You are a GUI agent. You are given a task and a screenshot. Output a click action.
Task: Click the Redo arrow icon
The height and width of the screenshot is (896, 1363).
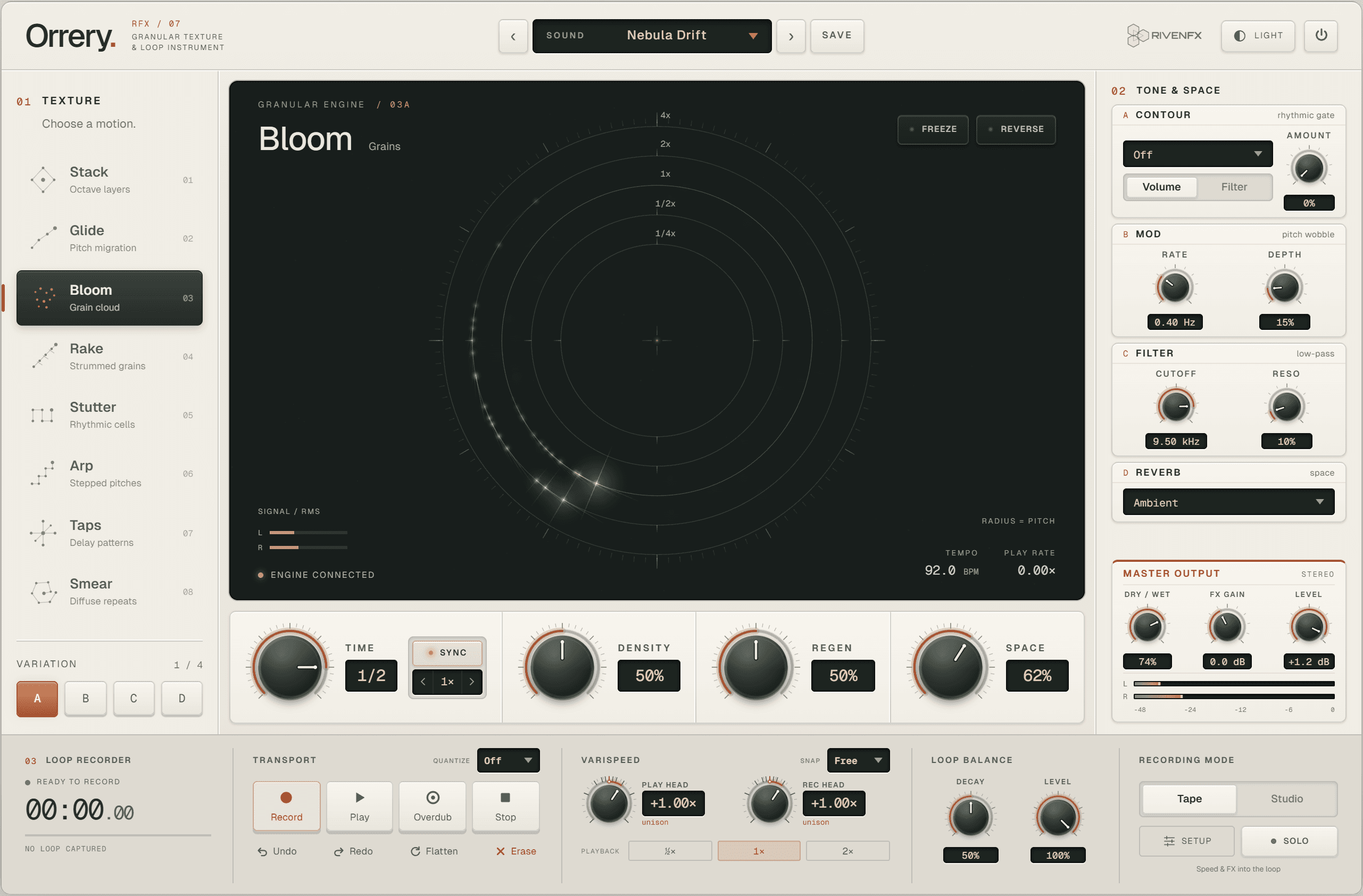339,851
